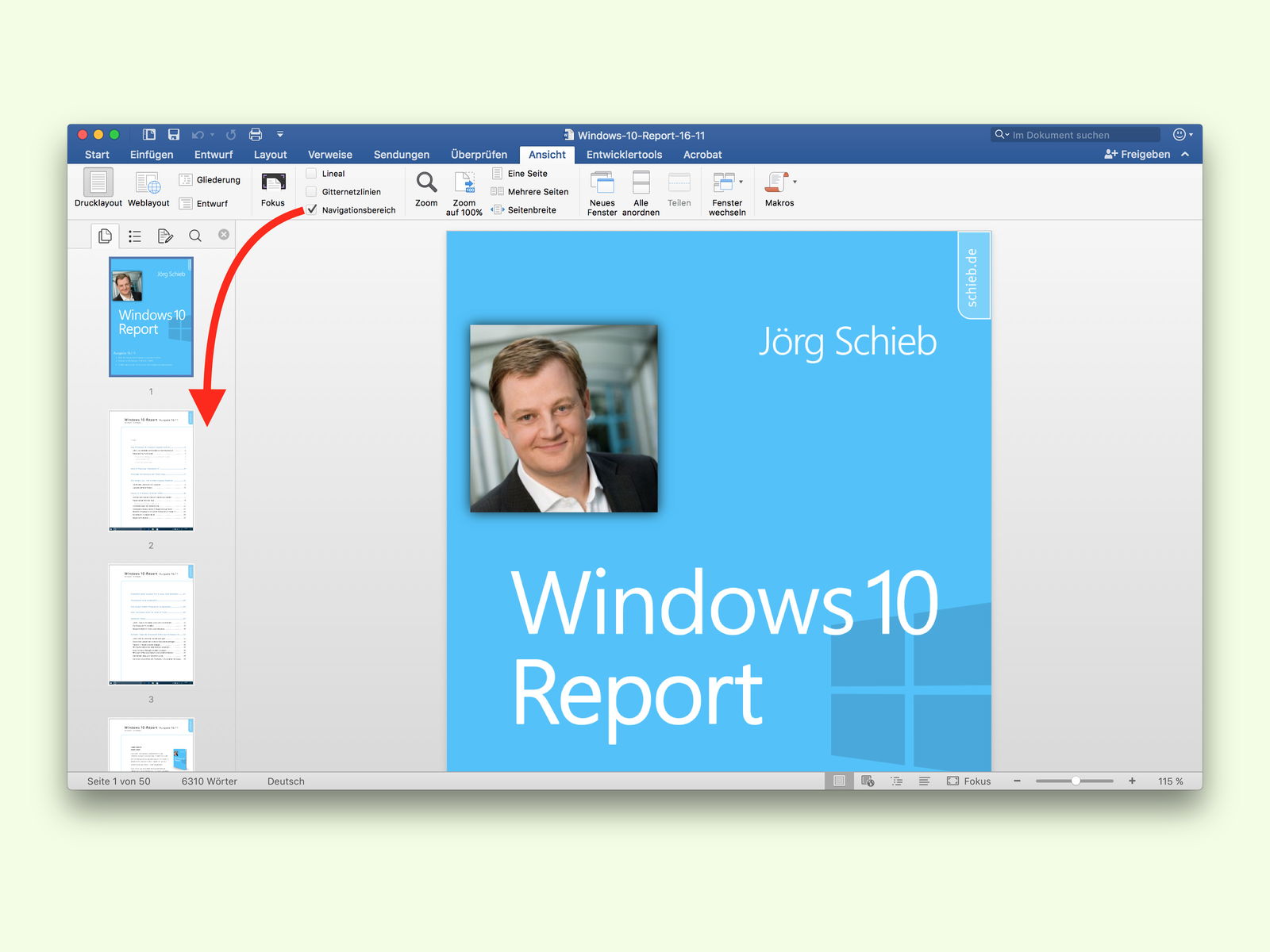Expand Fenster wechseln dropdown arrow
1270x952 pixels.
click(741, 182)
